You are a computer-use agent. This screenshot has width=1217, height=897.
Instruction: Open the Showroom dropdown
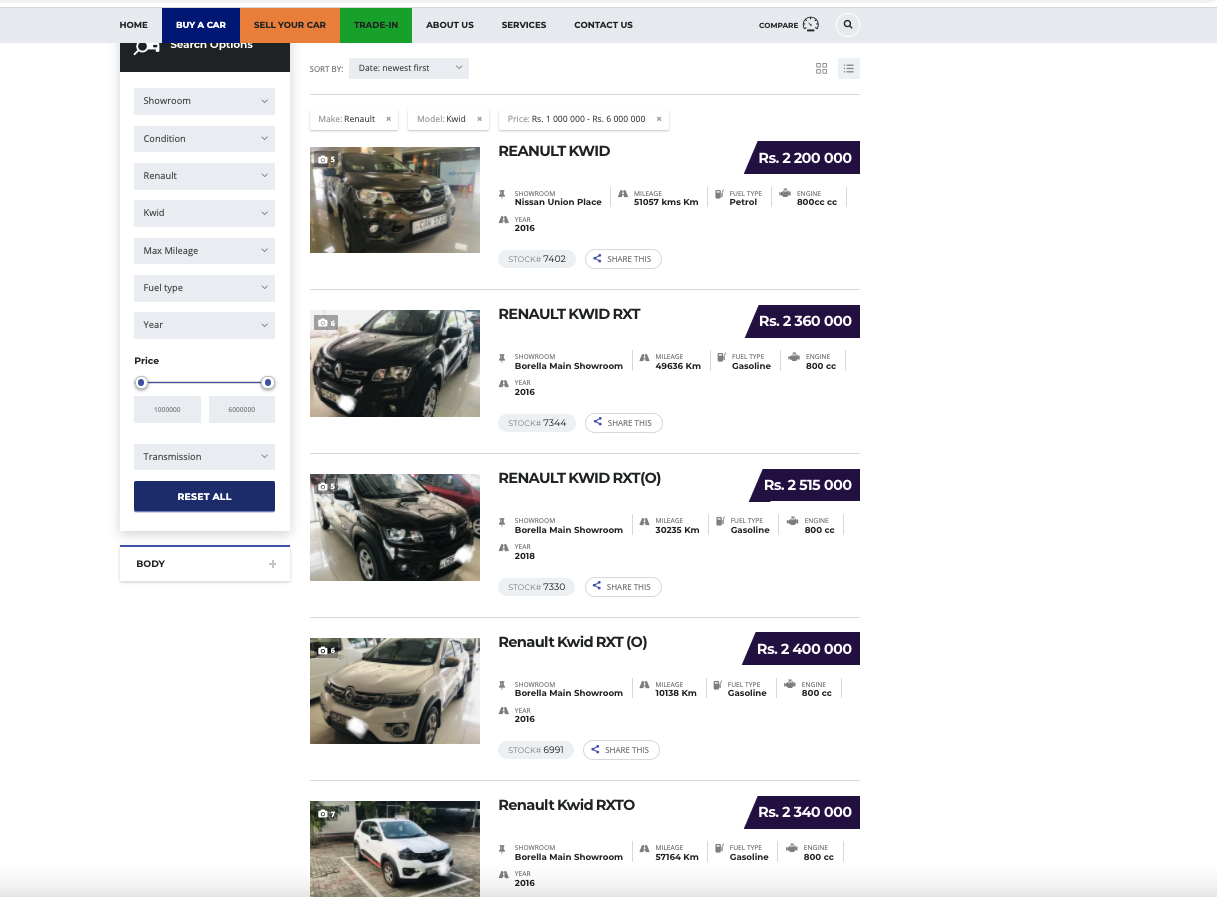[204, 101]
